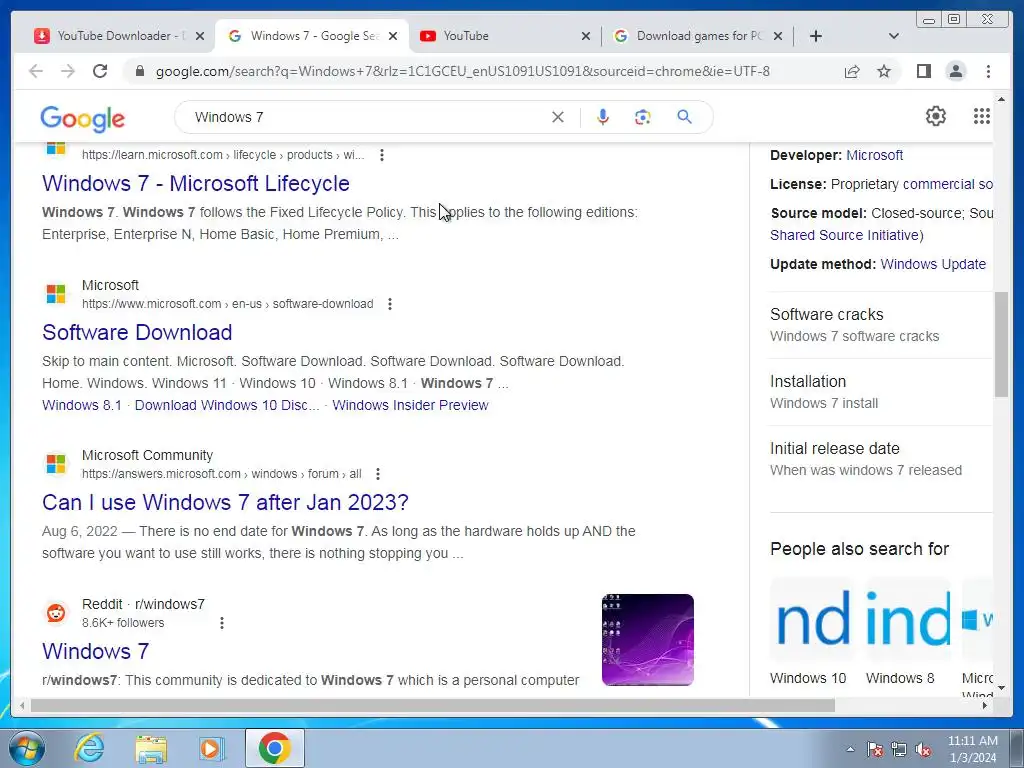The width and height of the screenshot is (1024, 768).
Task: Launch Windows Media Player from taskbar
Action: tap(212, 748)
